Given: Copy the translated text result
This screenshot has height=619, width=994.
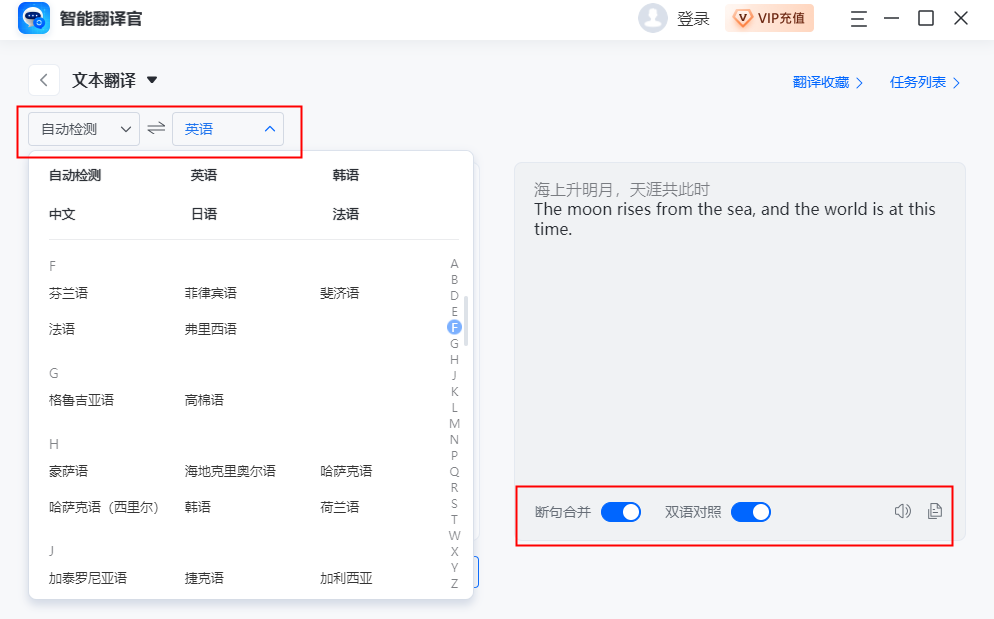Looking at the screenshot, I should (935, 511).
